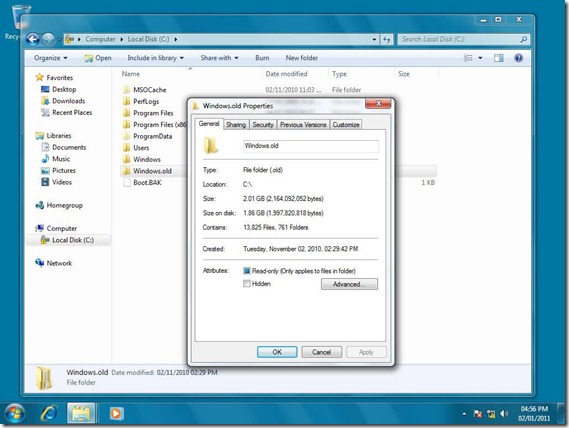Switch to the Security tab
This screenshot has height=428, width=569.
pyautogui.click(x=263, y=125)
